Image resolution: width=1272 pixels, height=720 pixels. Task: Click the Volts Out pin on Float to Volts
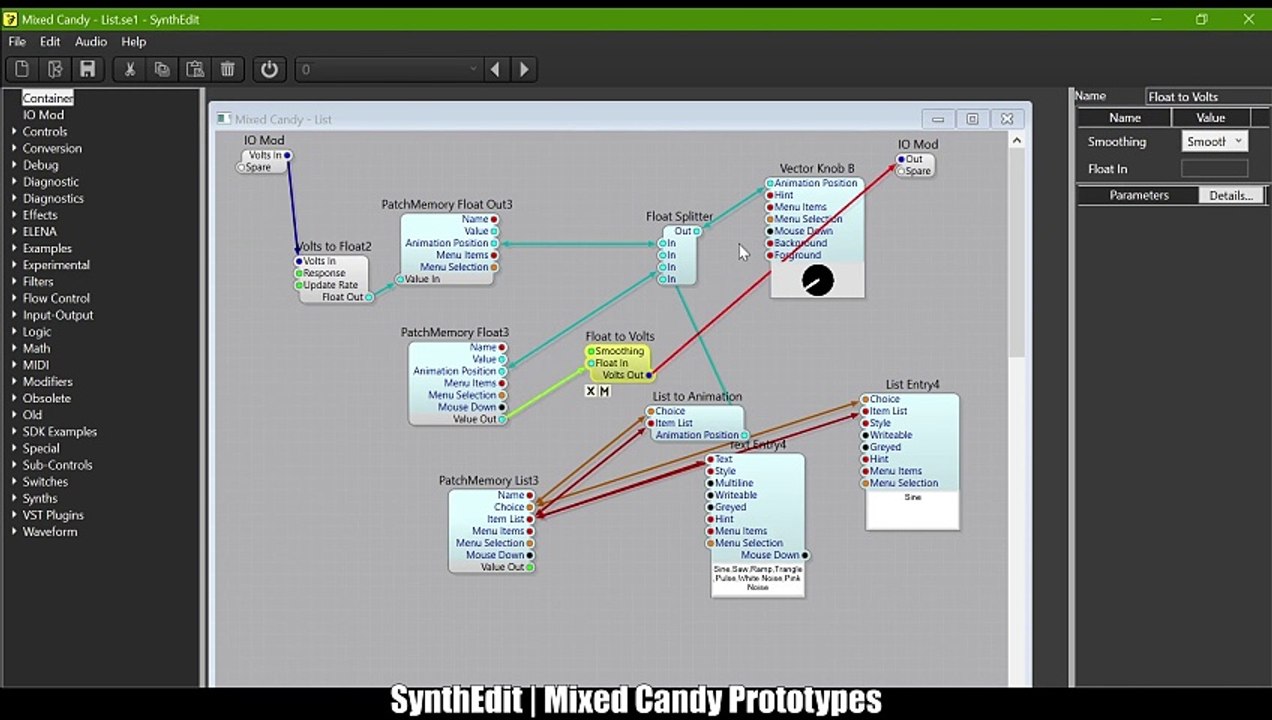pos(649,375)
